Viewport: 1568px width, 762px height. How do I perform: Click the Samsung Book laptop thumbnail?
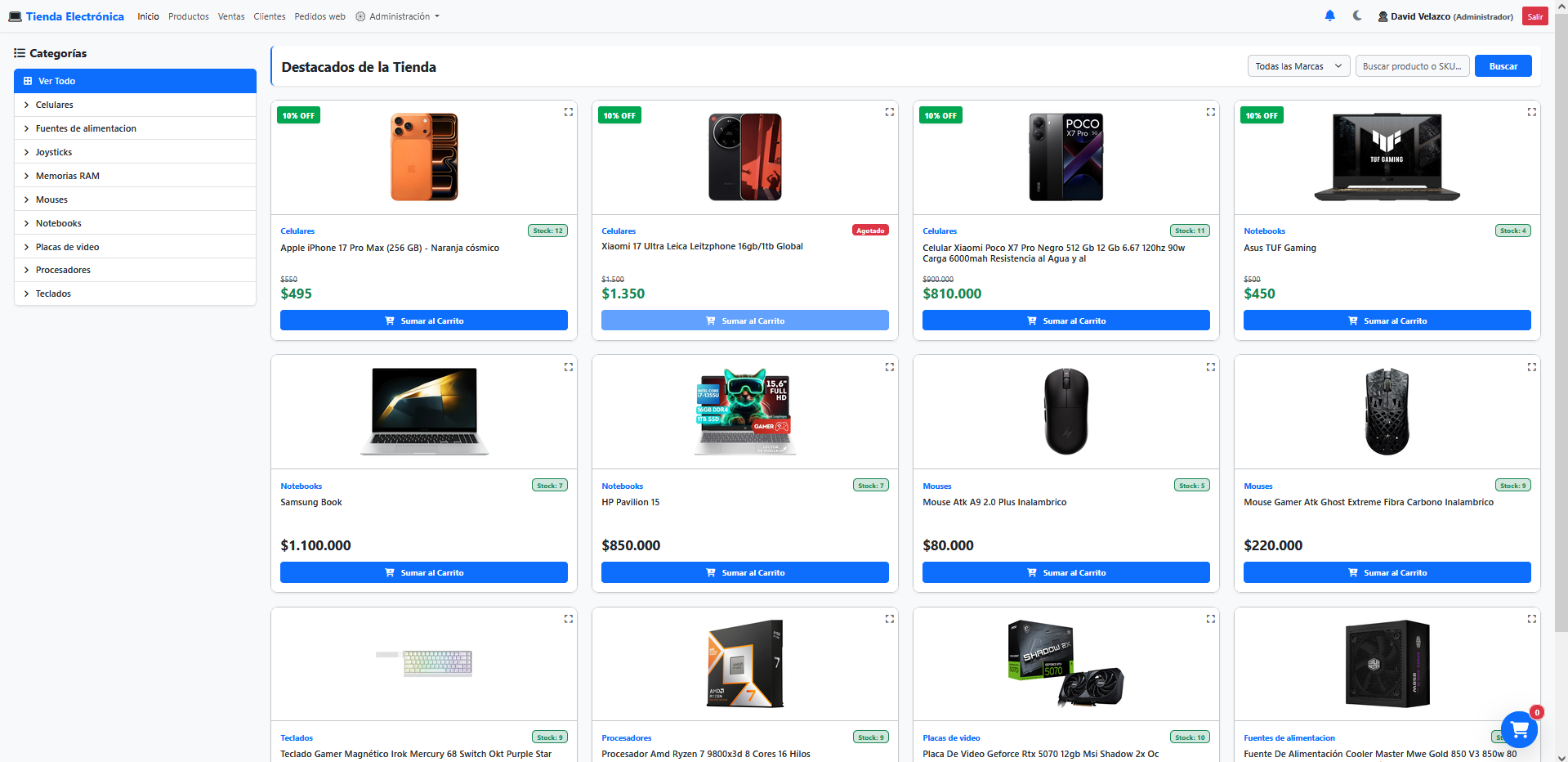tap(424, 411)
